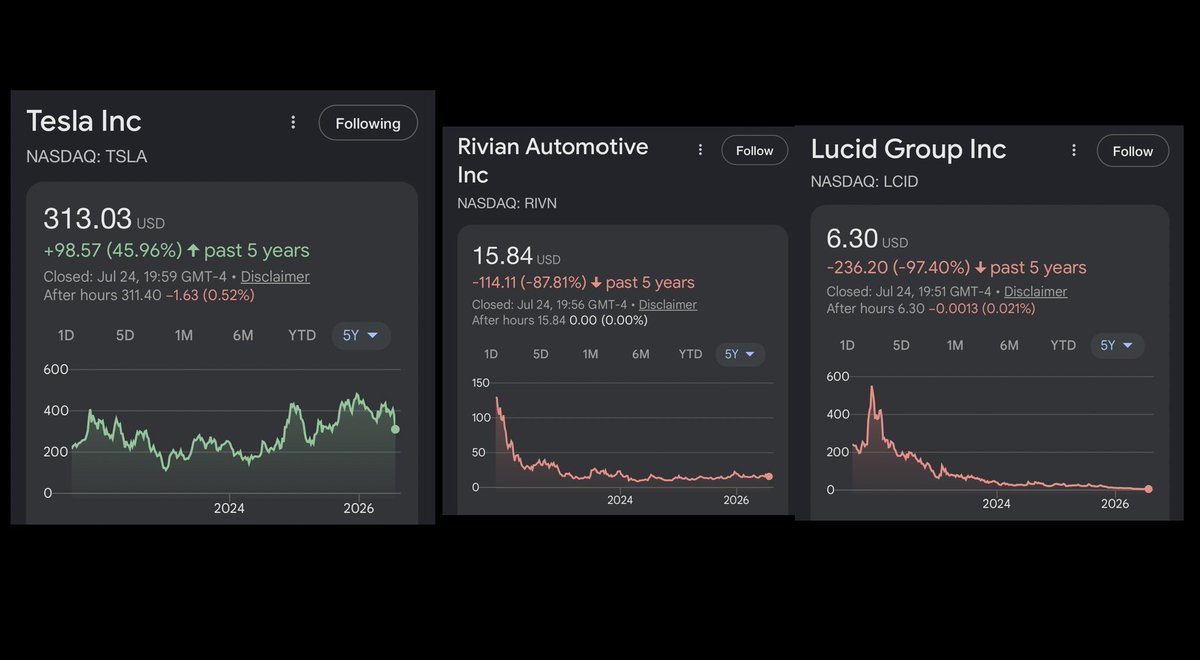Click Rivian after hours 15.84 line
This screenshot has height=660, width=1200.
(x=560, y=320)
